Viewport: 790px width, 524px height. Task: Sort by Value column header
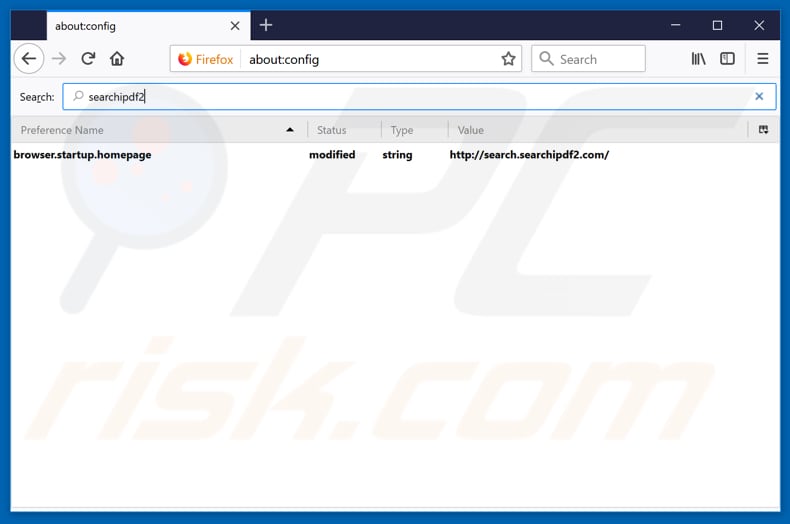click(598, 130)
